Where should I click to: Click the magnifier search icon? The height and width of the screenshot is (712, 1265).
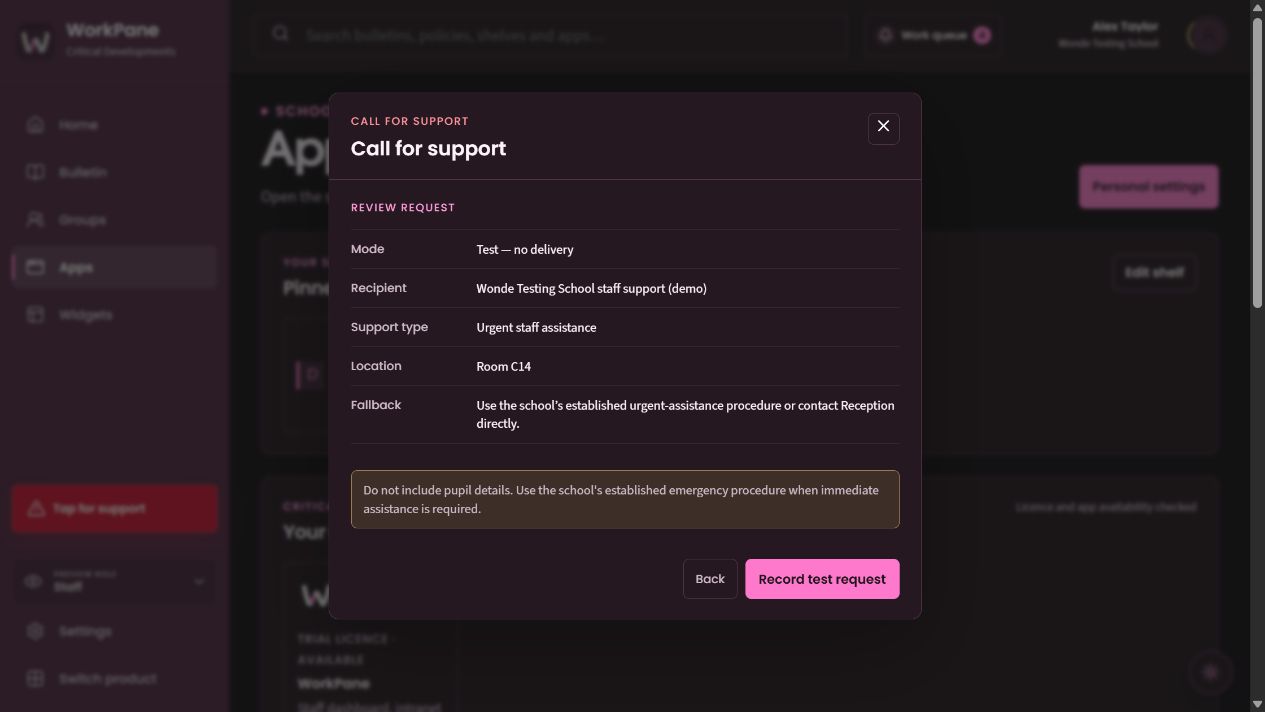point(281,34)
